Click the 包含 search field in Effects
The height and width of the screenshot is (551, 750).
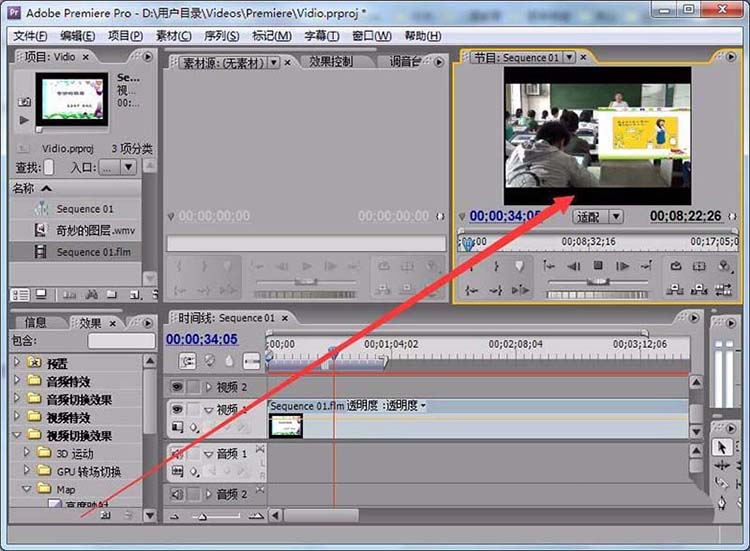tap(121, 341)
